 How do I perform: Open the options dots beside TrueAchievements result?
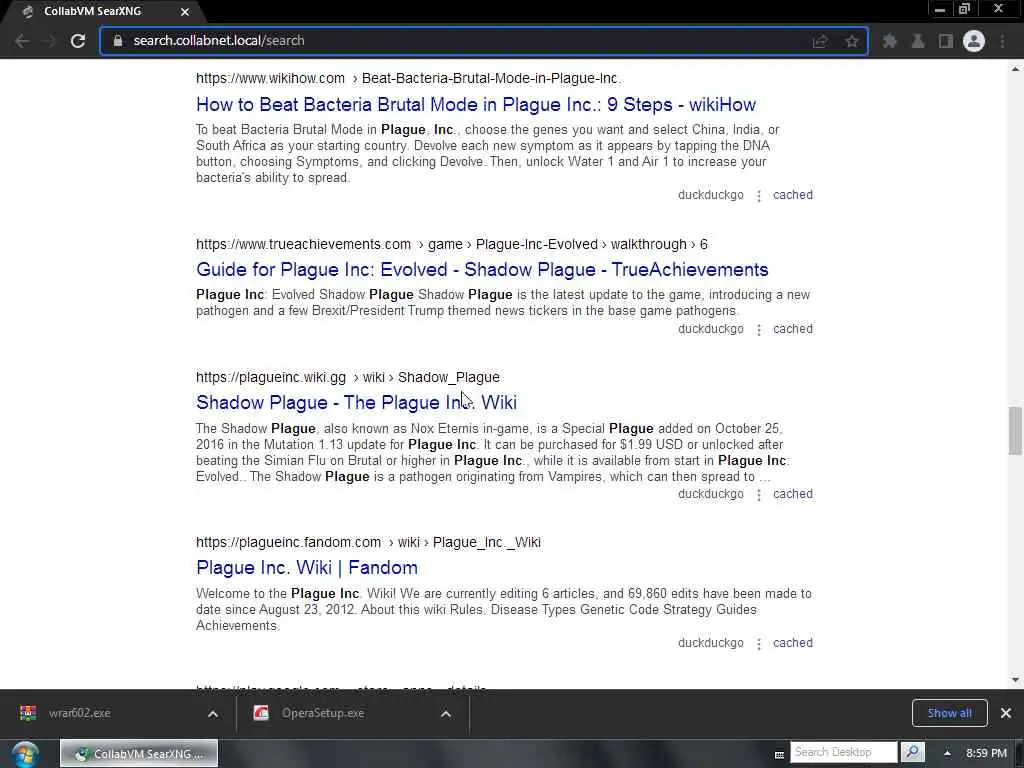(759, 330)
